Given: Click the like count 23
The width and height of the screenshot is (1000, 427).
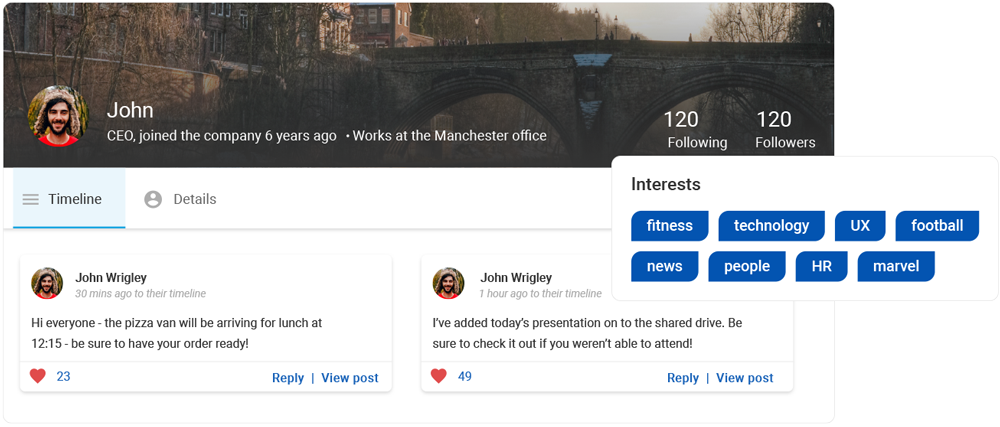Looking at the screenshot, I should point(63,377).
